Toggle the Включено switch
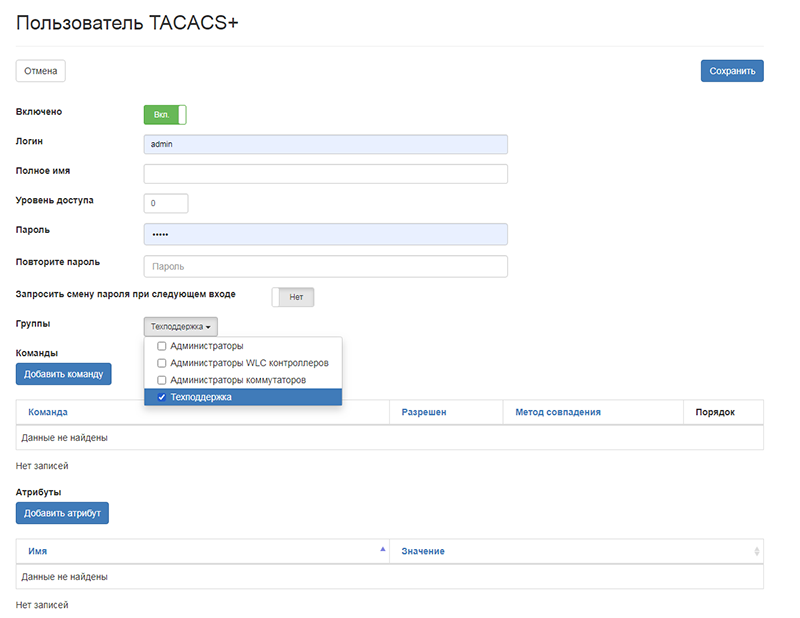The image size is (800, 618). point(165,115)
